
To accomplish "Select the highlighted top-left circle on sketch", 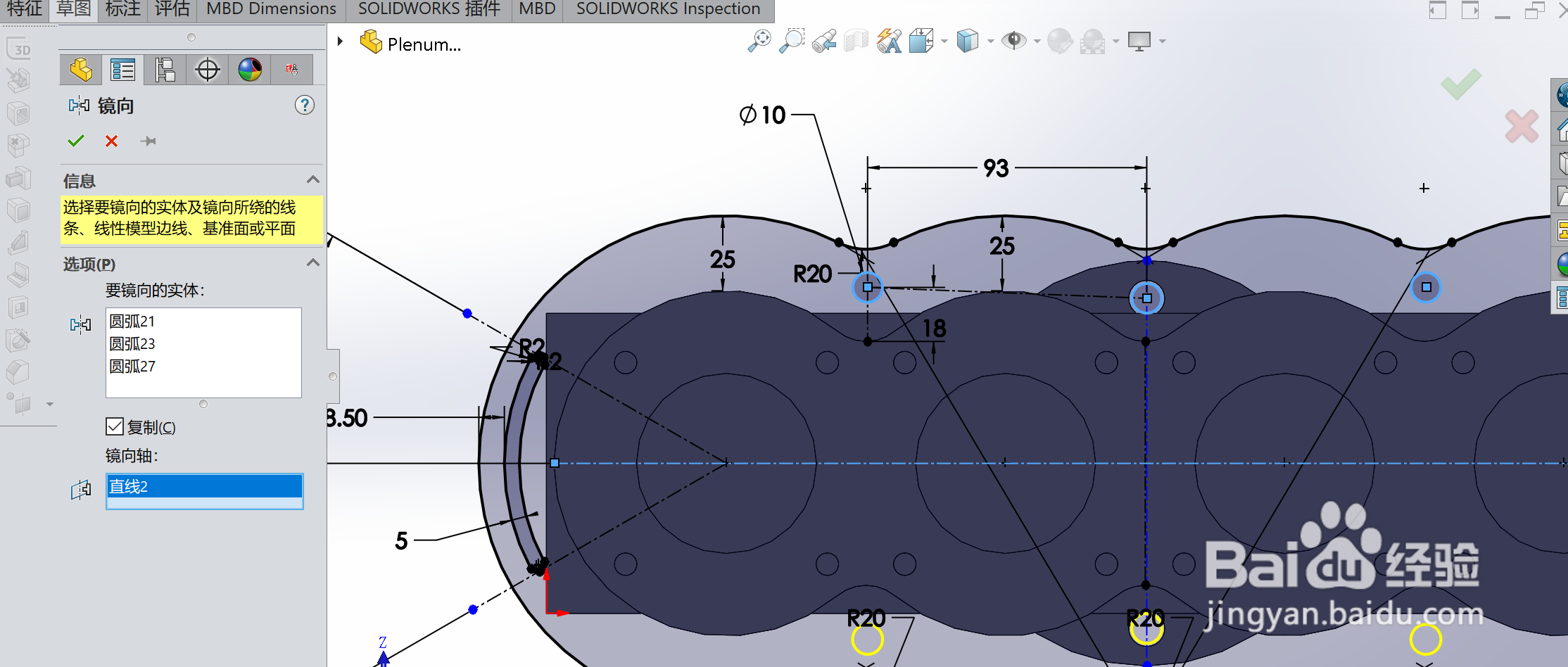I will point(868,287).
